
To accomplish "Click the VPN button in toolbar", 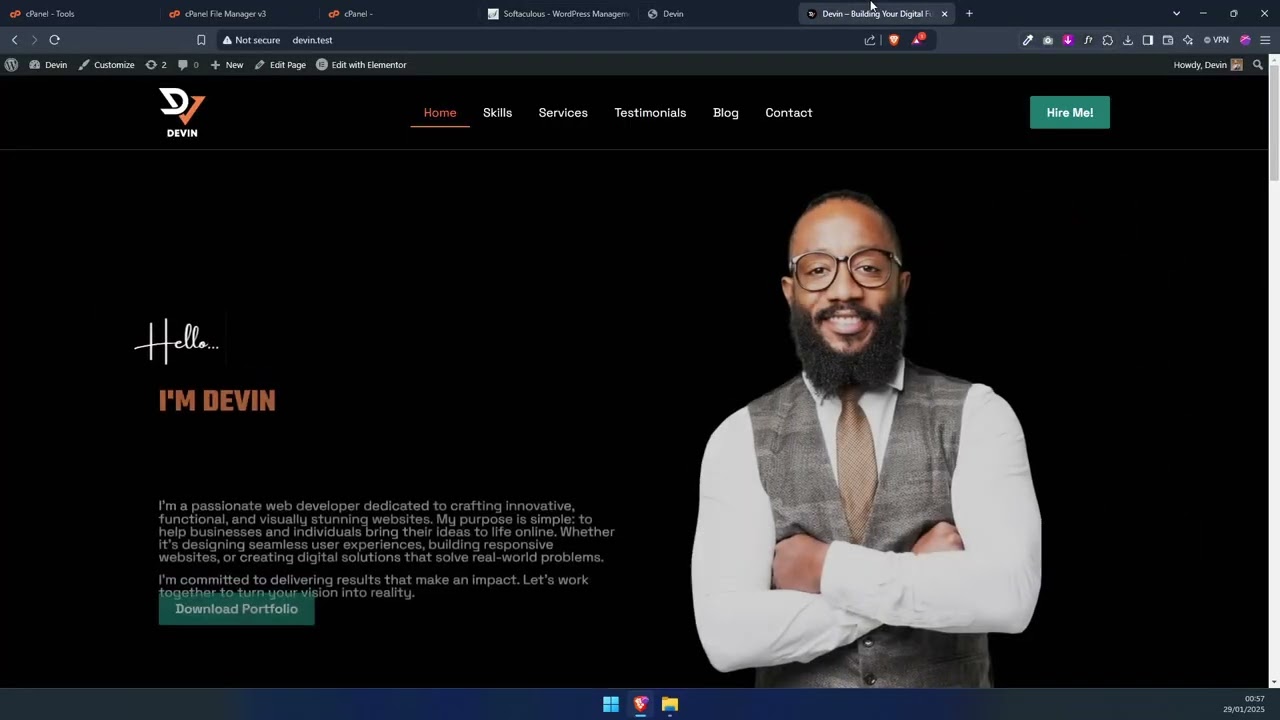I will tap(1216, 40).
